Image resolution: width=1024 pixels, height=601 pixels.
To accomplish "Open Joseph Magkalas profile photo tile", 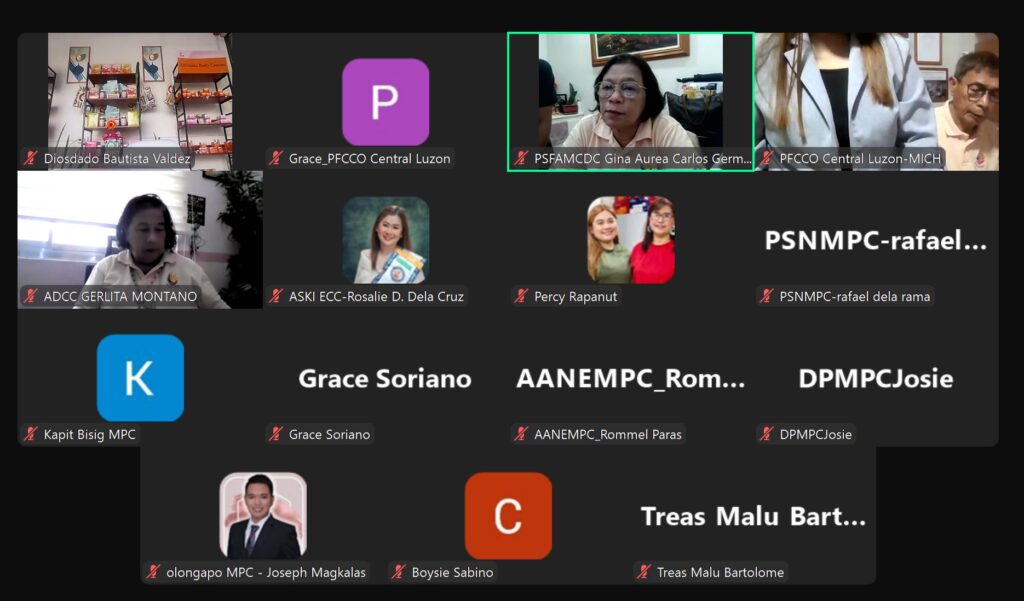I will pyautogui.click(x=263, y=515).
